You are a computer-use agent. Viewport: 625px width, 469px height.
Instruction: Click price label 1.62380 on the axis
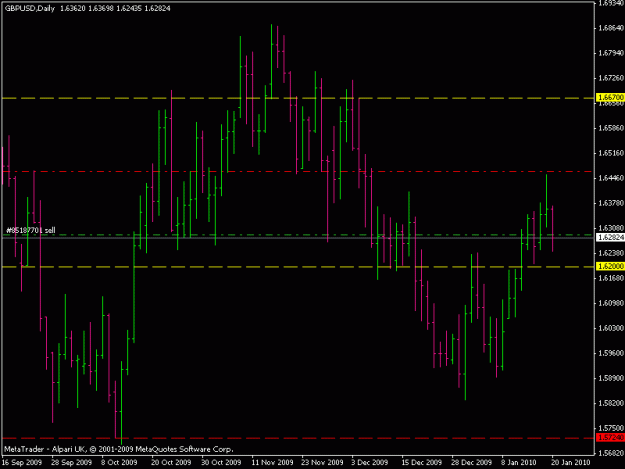pyautogui.click(x=611, y=253)
